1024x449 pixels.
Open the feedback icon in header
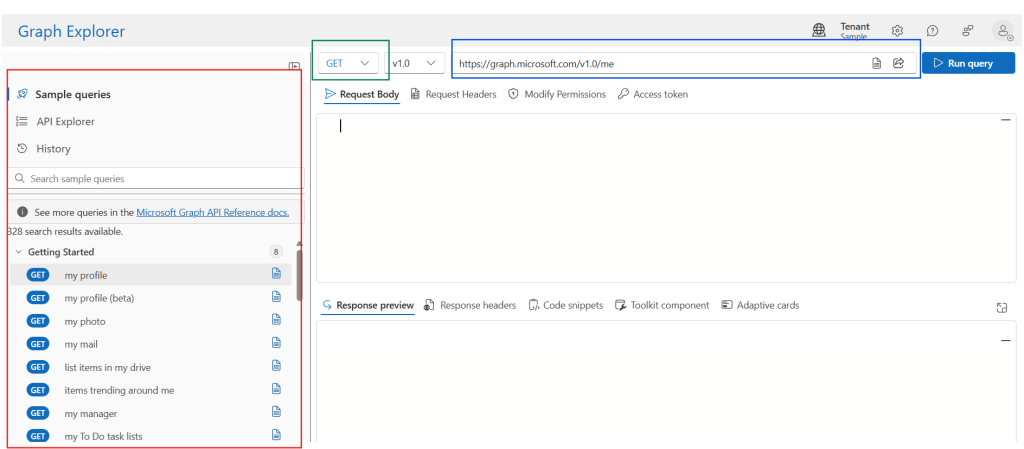pyautogui.click(x=968, y=31)
